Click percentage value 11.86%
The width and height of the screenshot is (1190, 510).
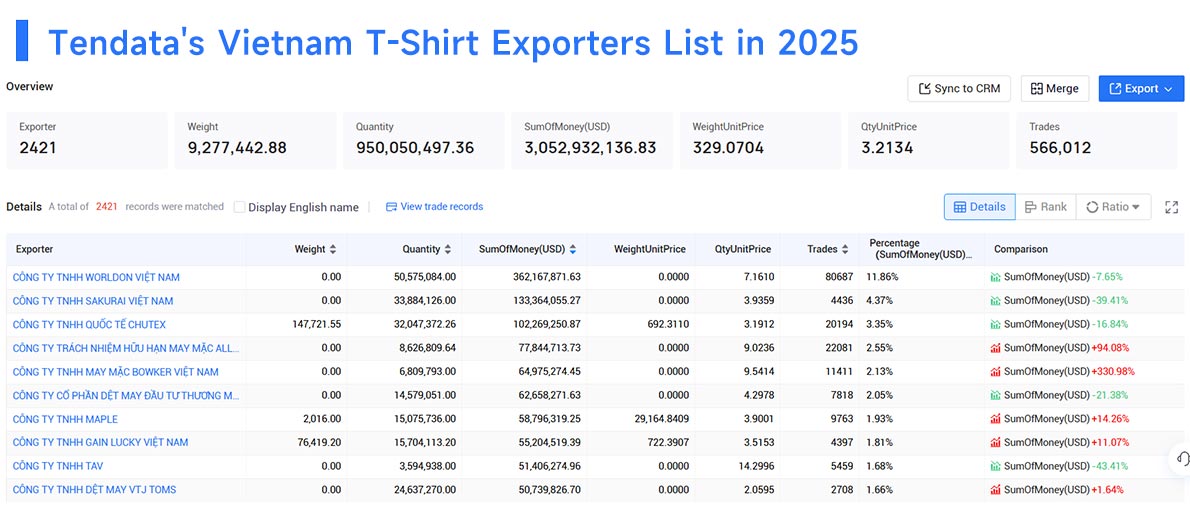[x=881, y=277]
